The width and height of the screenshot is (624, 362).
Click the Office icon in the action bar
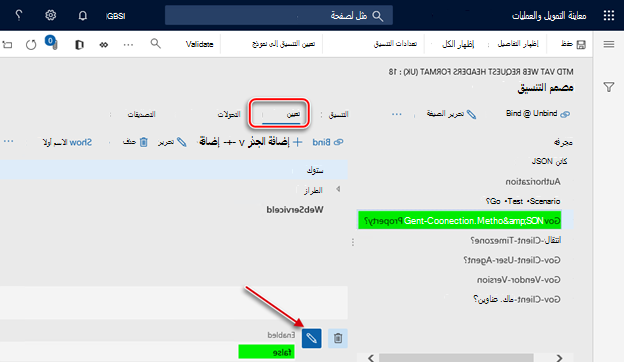point(79,44)
